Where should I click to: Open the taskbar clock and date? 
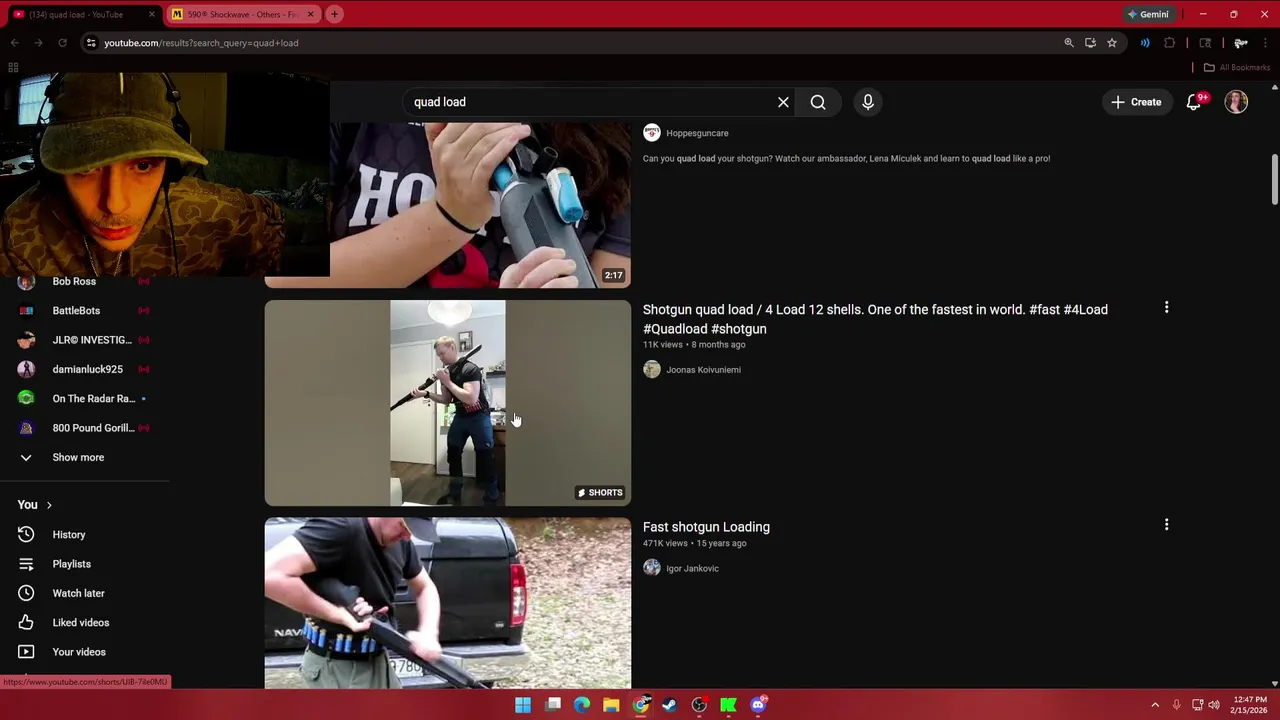point(1250,705)
